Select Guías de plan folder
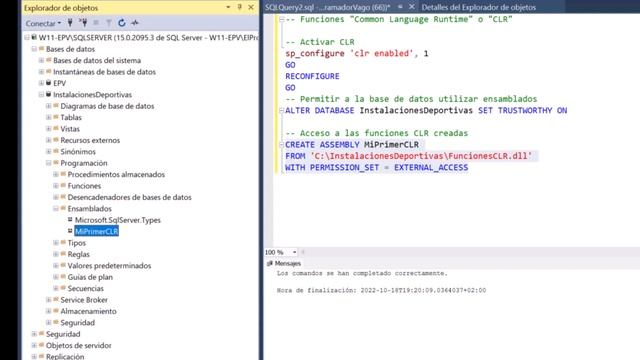Image resolution: width=640 pixels, height=360 pixels. pyautogui.click(x=90, y=278)
